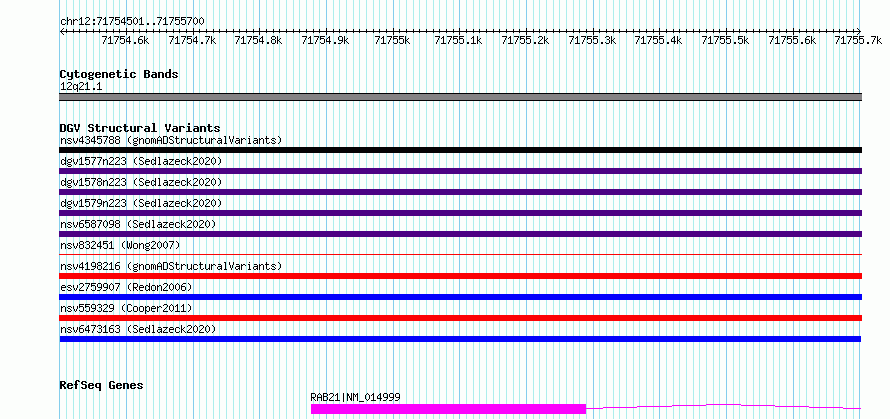Click ruler tick label 71755.4k
Viewport: 890px width, 419px height.
coord(658,40)
